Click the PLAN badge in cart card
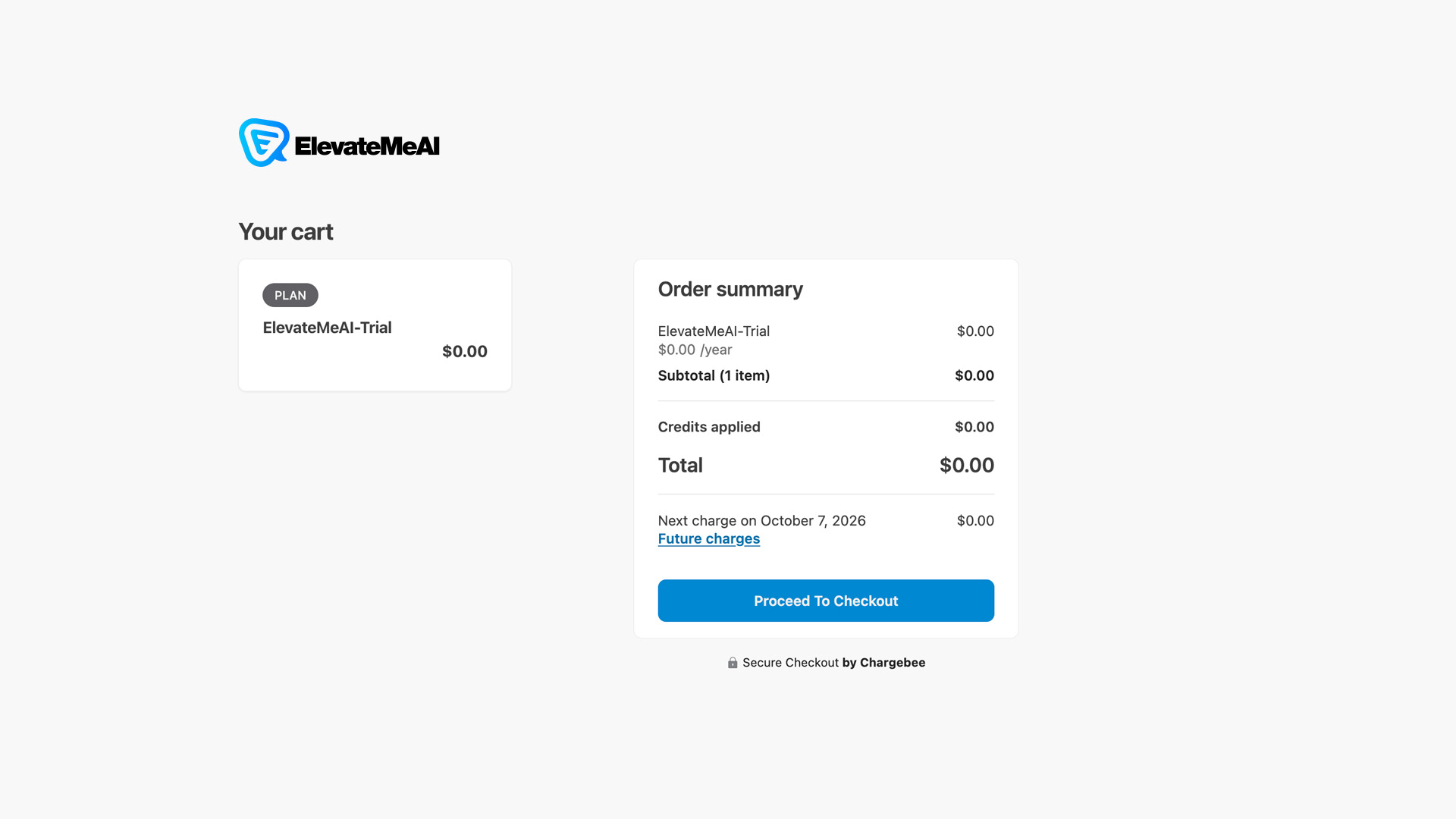 point(290,295)
